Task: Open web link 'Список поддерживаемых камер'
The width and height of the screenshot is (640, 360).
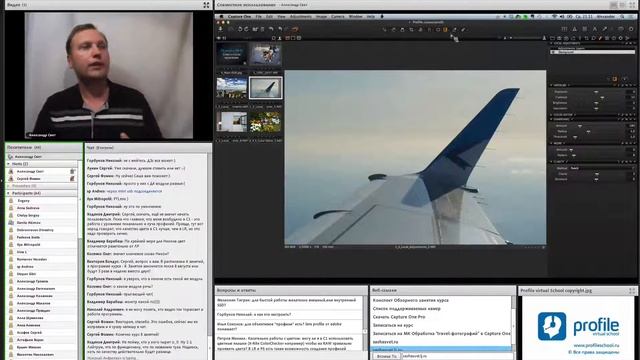Action: tap(406, 309)
